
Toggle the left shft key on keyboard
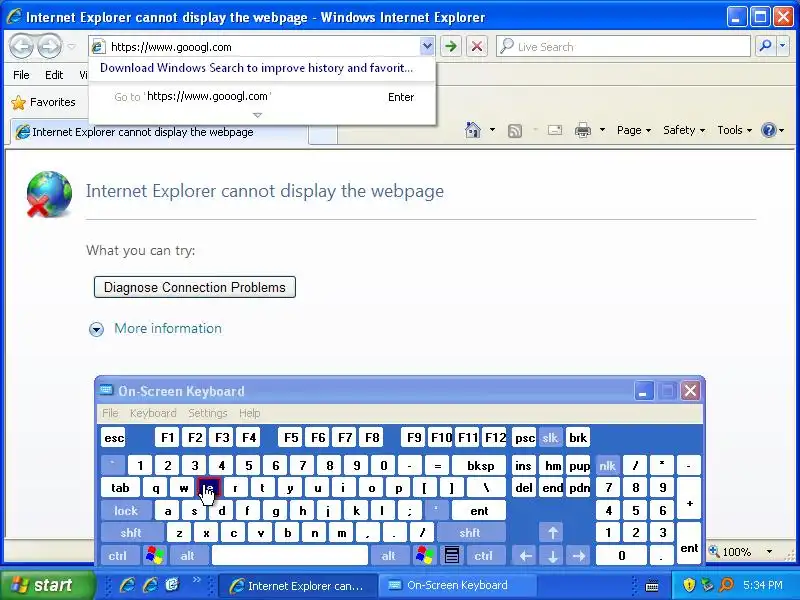(131, 533)
